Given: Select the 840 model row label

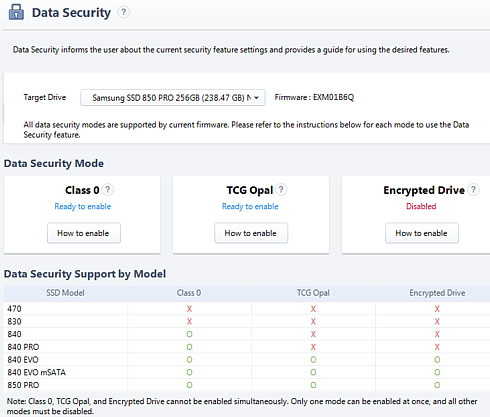Looking at the screenshot, I should 14,334.
